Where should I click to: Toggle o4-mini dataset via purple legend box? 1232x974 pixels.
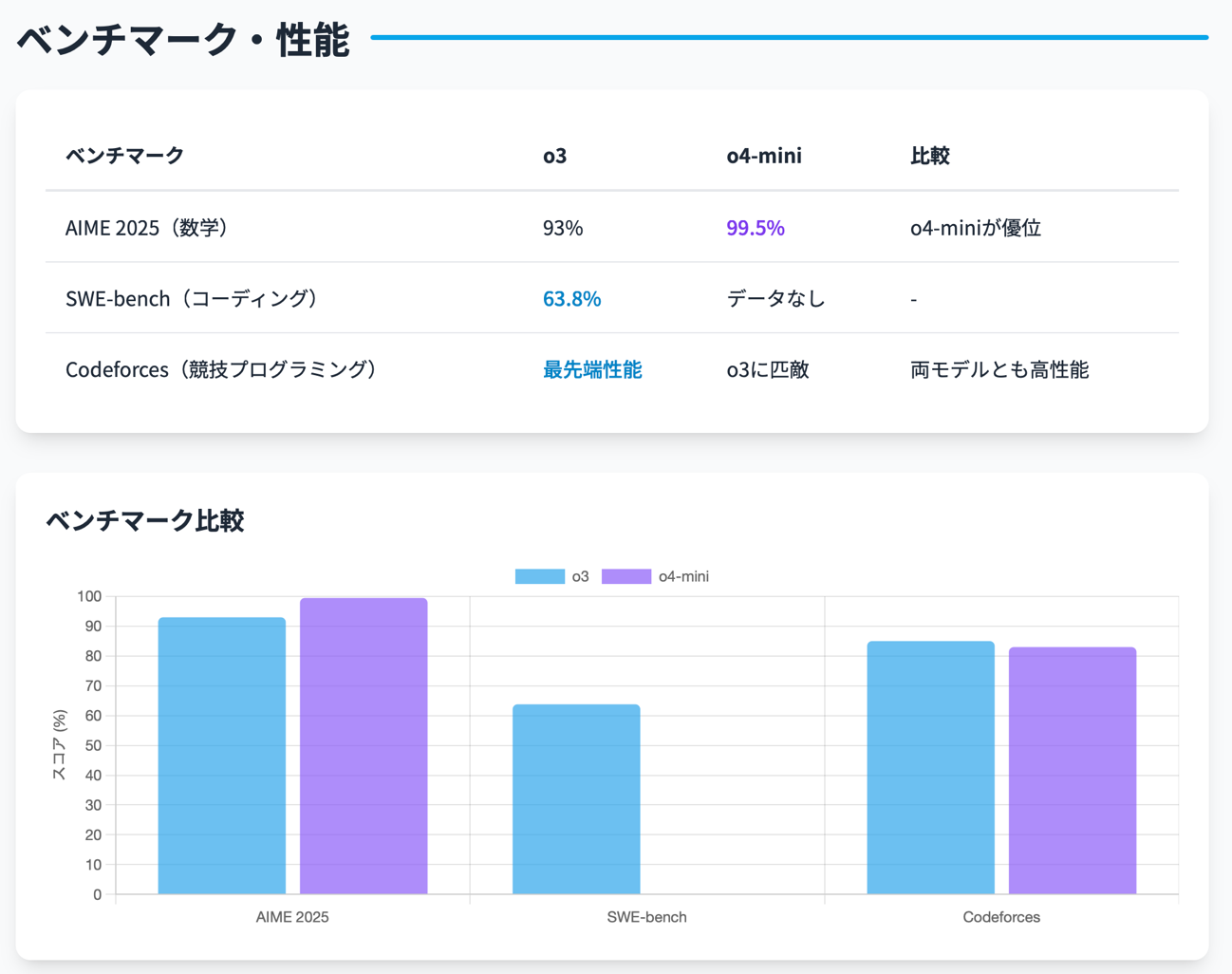pos(626,576)
